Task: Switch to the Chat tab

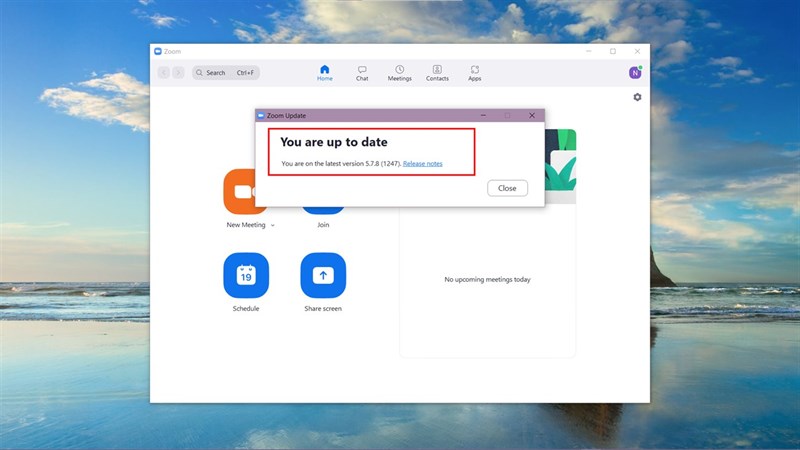Action: [x=362, y=73]
